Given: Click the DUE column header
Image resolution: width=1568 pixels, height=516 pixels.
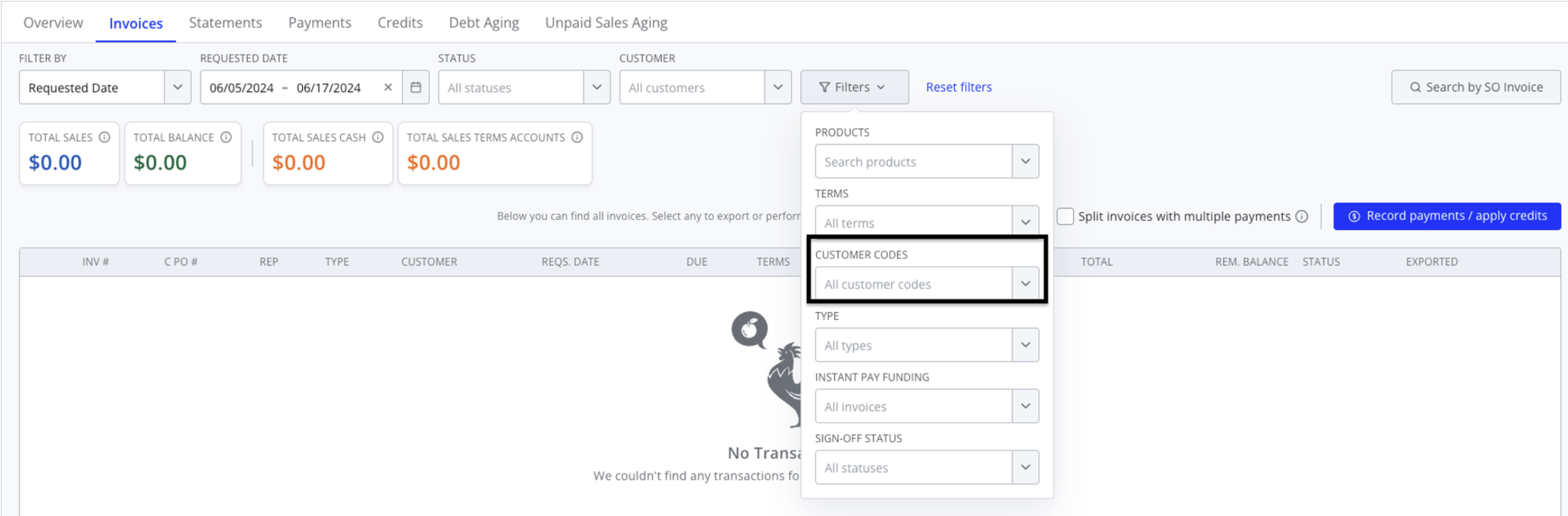Looking at the screenshot, I should point(697,262).
